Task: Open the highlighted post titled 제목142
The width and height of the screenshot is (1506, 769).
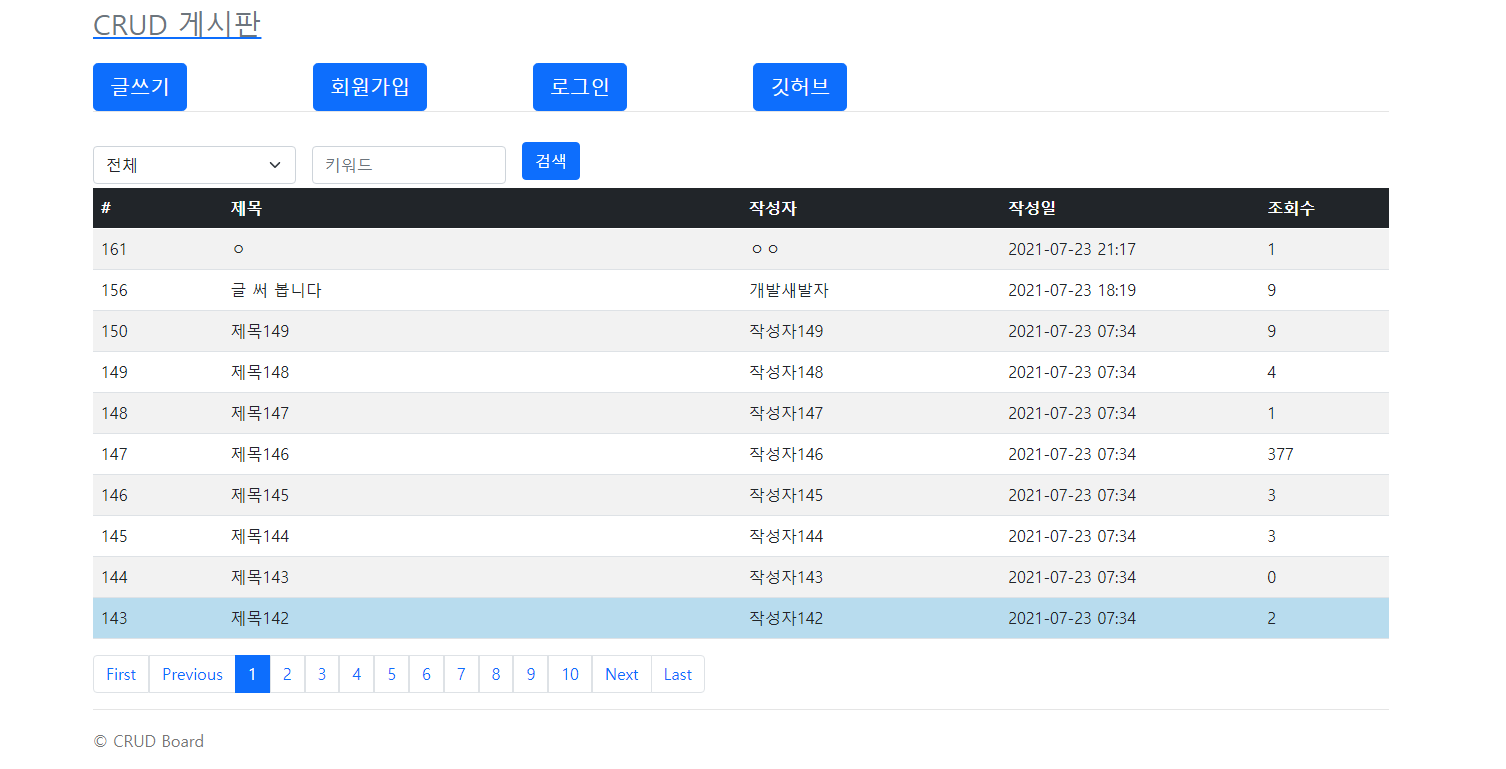Action: point(260,619)
